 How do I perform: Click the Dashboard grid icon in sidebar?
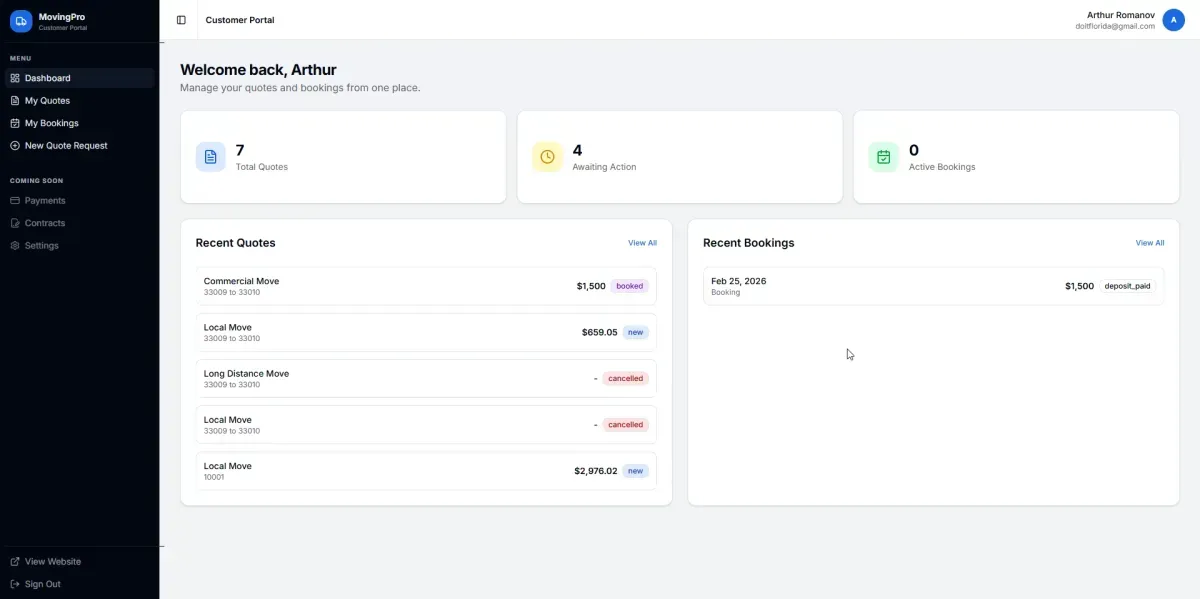(15, 78)
